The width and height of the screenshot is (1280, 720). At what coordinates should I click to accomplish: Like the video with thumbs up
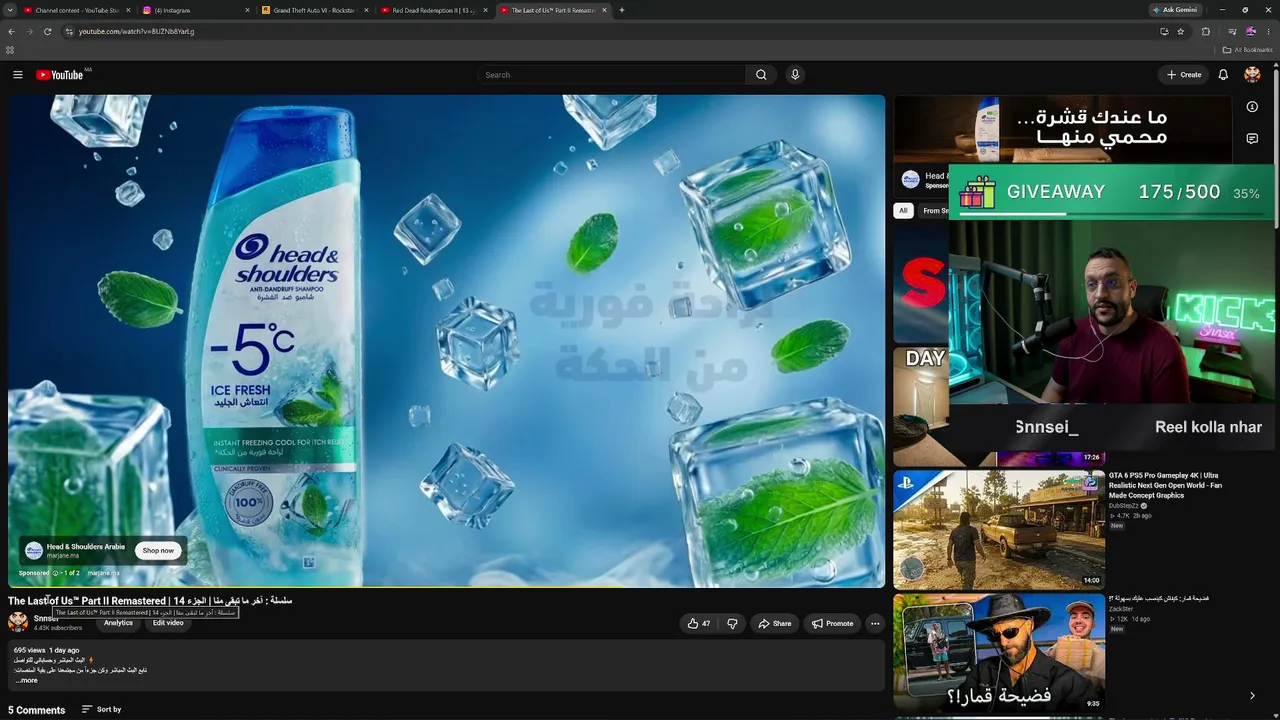tap(699, 623)
